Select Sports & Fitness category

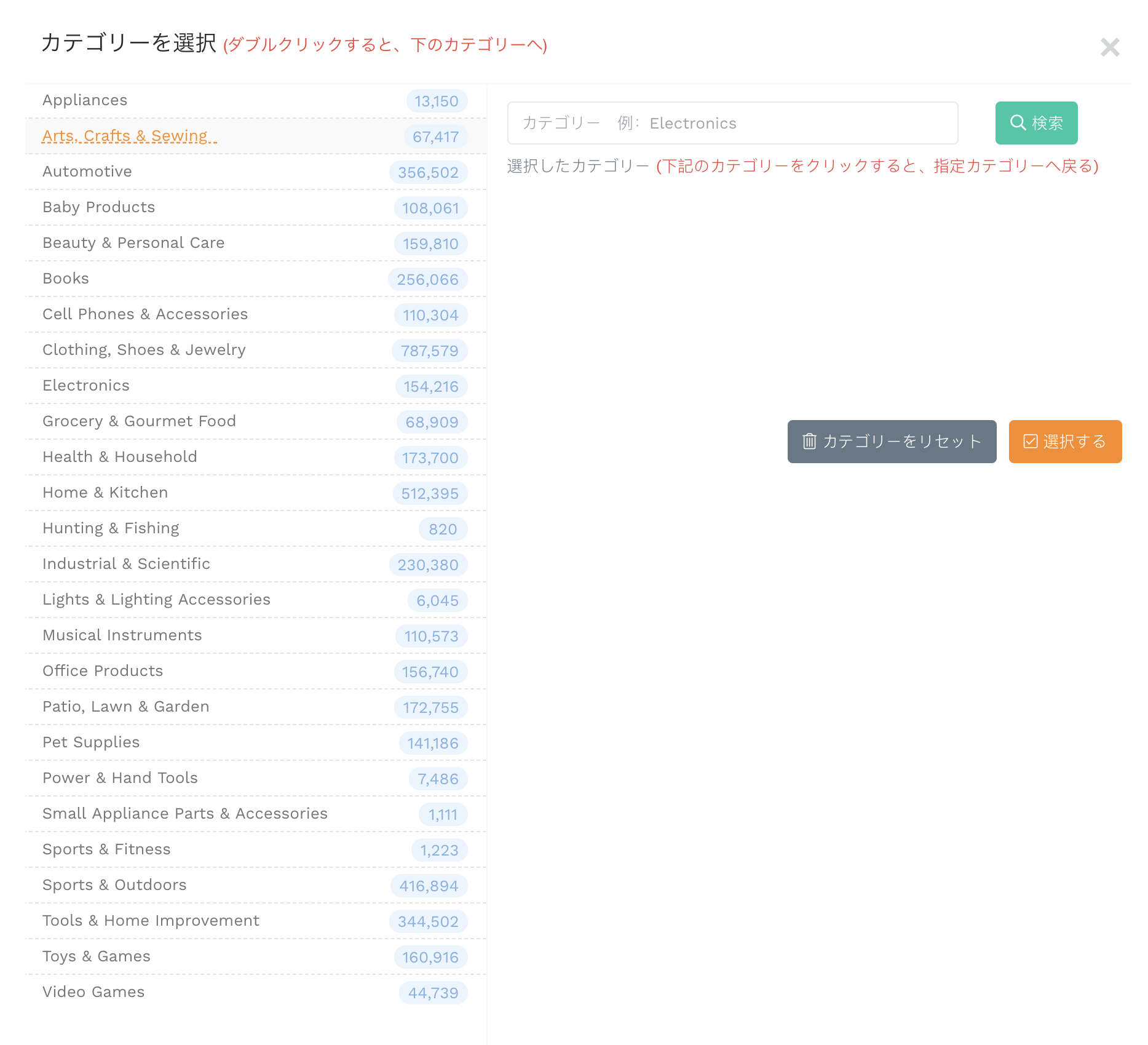tap(256, 850)
